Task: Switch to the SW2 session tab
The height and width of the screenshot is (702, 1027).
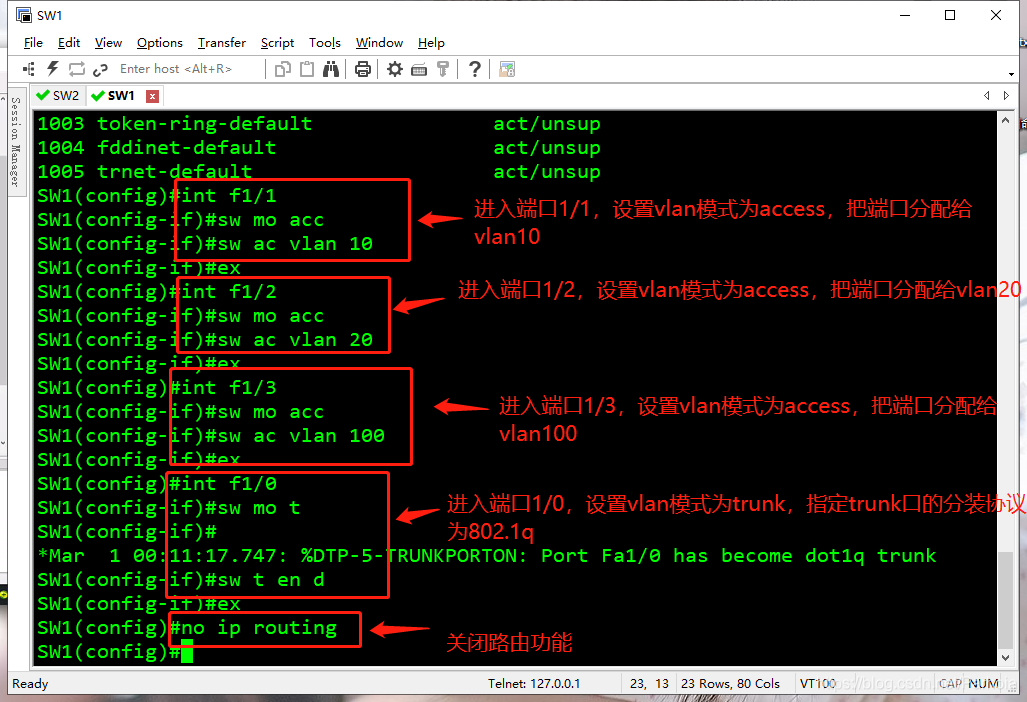Action: pyautogui.click(x=59, y=96)
